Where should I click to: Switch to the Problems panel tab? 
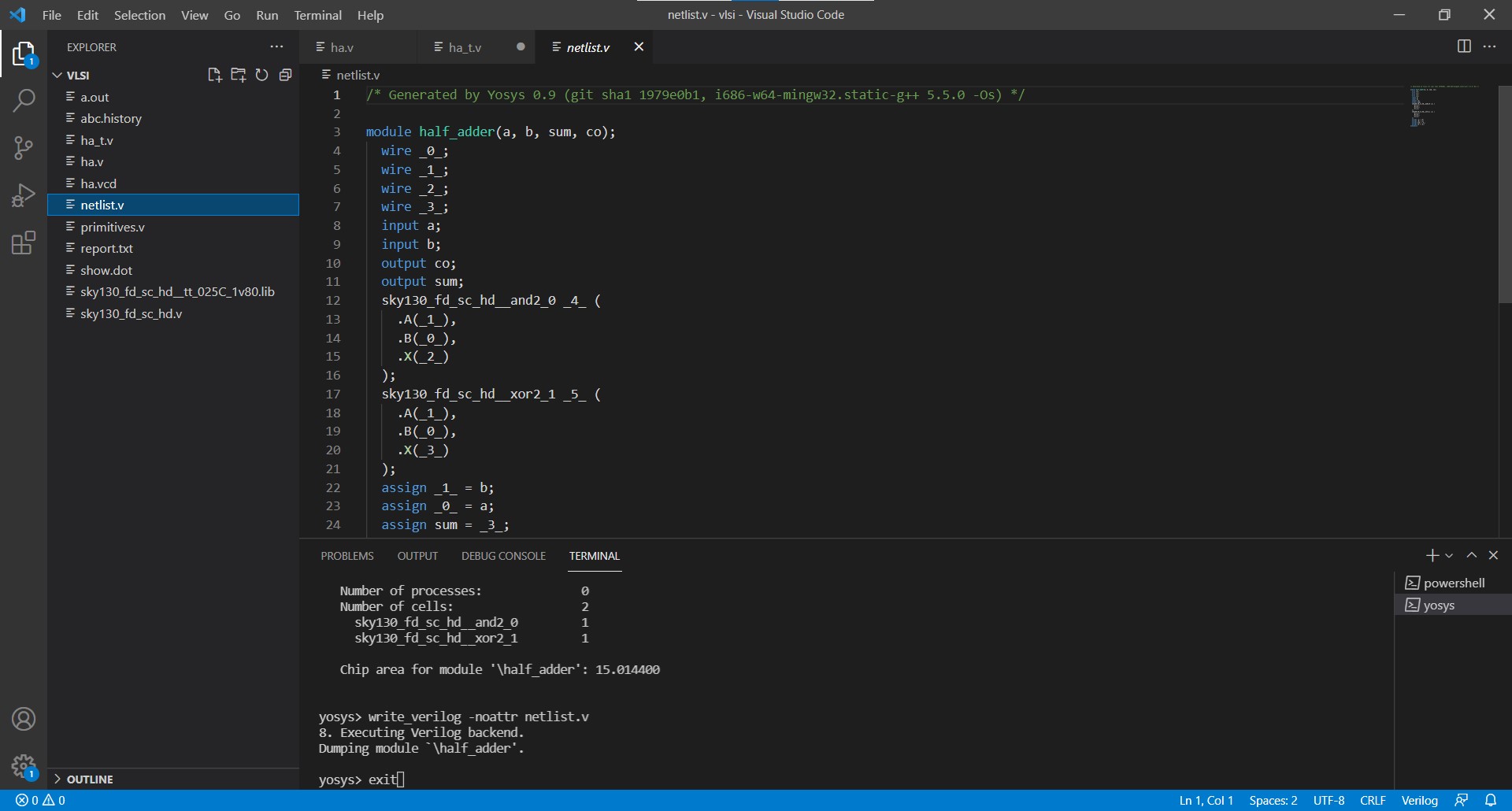tap(347, 556)
